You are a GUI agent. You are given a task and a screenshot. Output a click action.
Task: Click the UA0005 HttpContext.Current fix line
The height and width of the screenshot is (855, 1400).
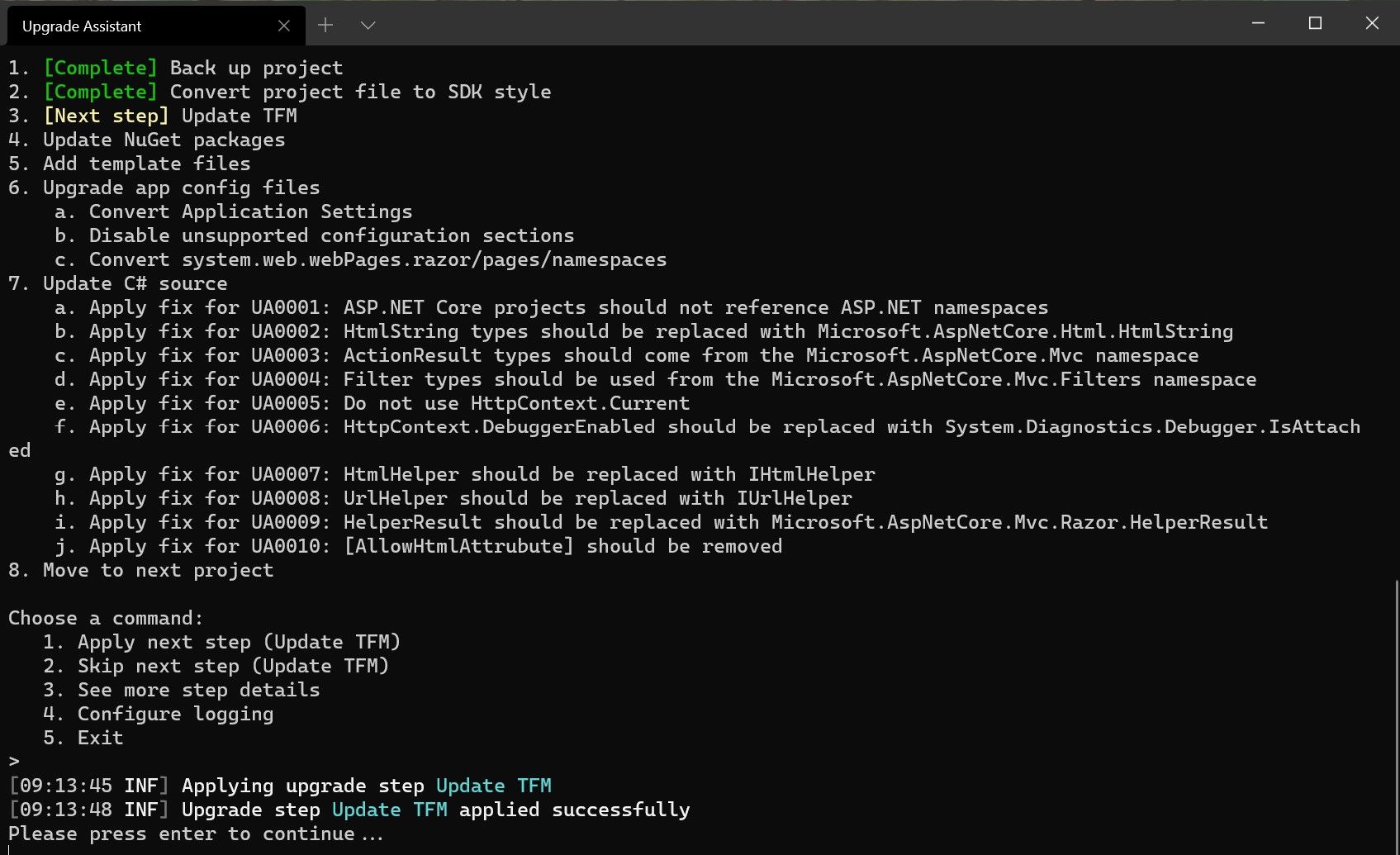click(x=372, y=403)
